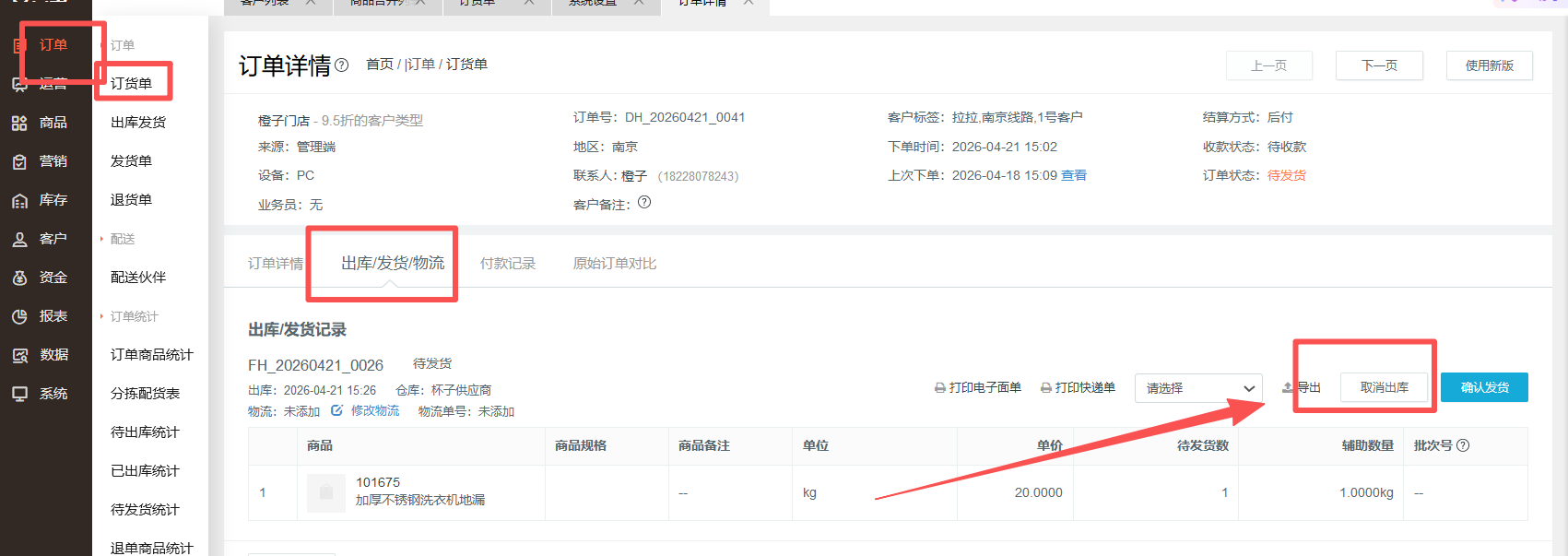Click the 待发货 order status text in red
Viewport: 1568px width, 556px height.
pyautogui.click(x=1287, y=175)
